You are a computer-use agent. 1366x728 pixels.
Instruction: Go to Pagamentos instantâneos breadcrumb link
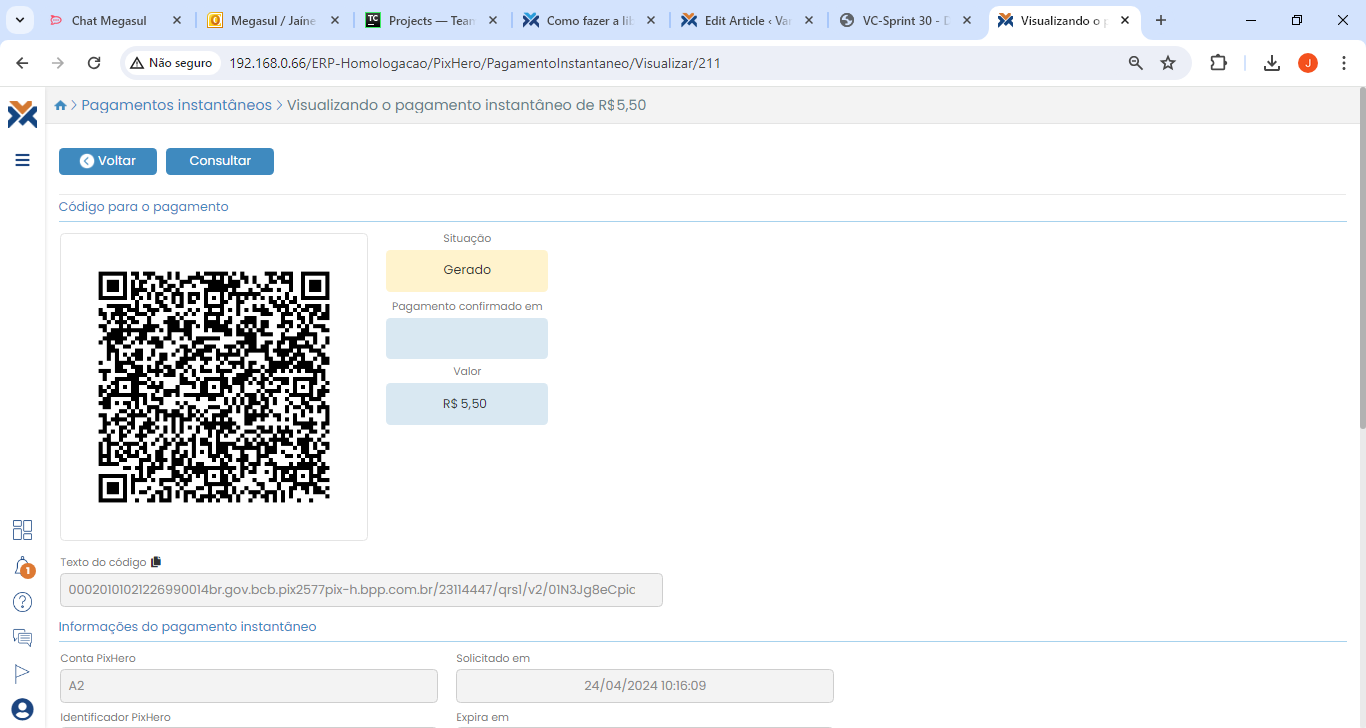tap(176, 106)
